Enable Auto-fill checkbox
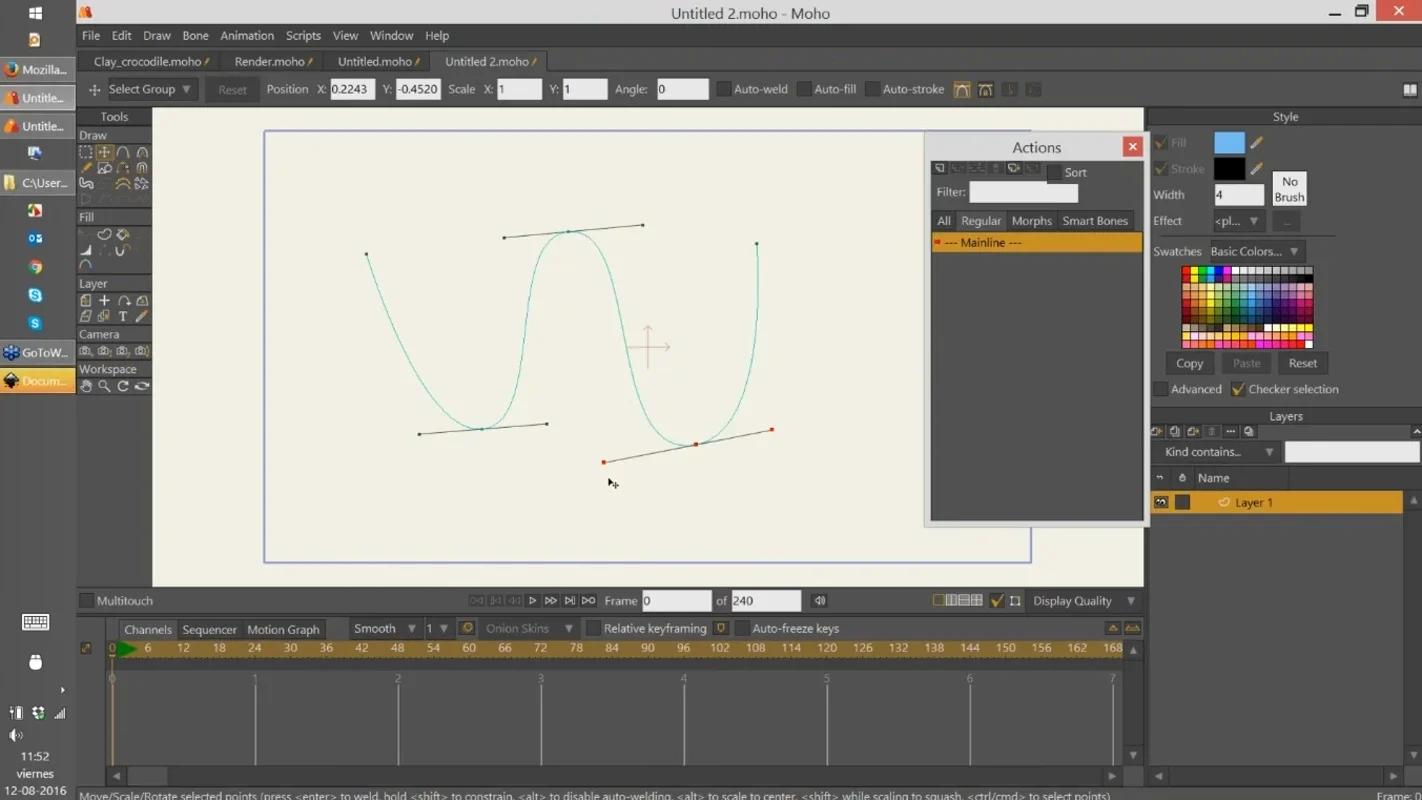The width and height of the screenshot is (1422, 800). coord(803,89)
